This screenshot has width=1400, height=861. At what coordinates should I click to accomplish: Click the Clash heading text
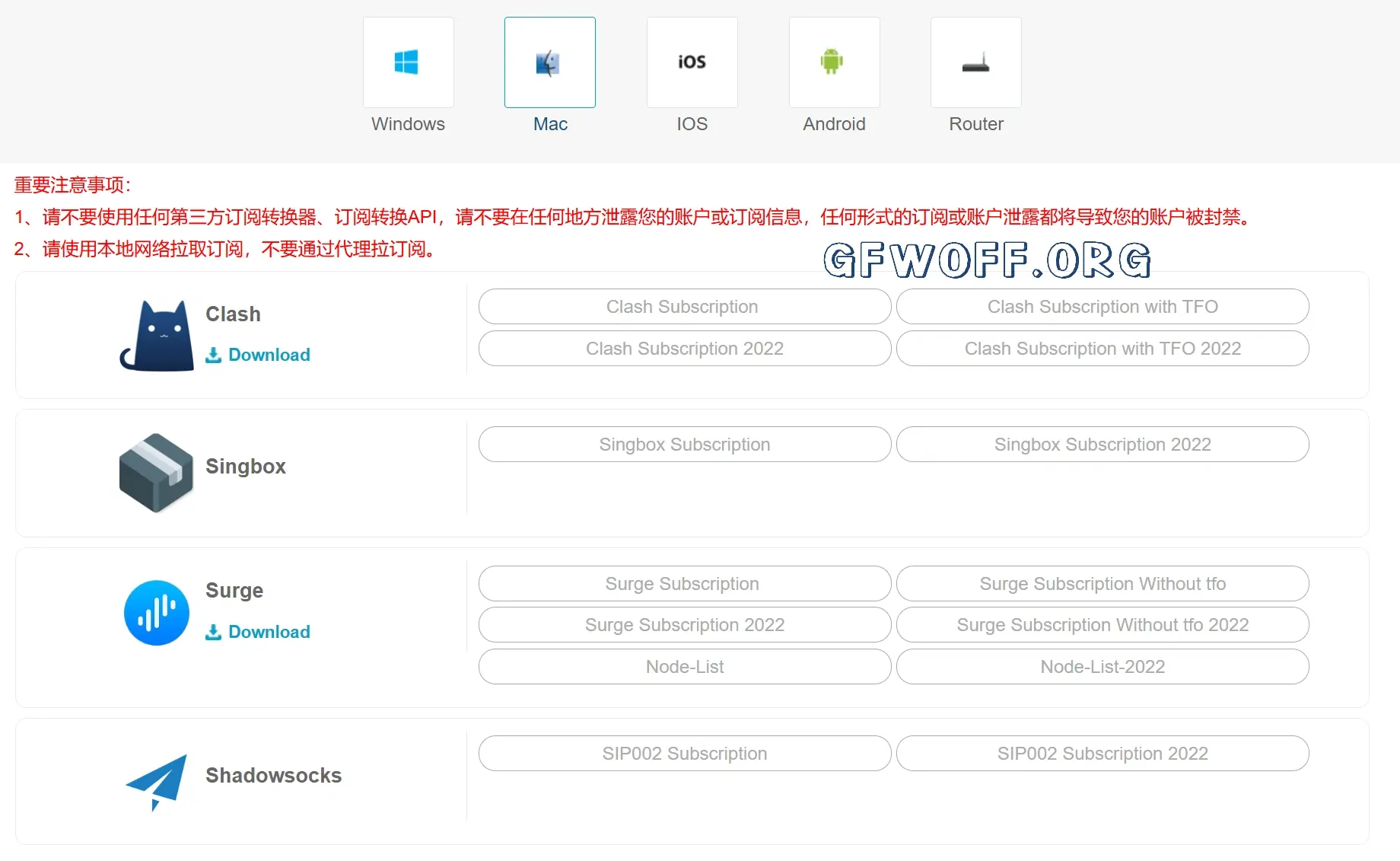point(233,314)
